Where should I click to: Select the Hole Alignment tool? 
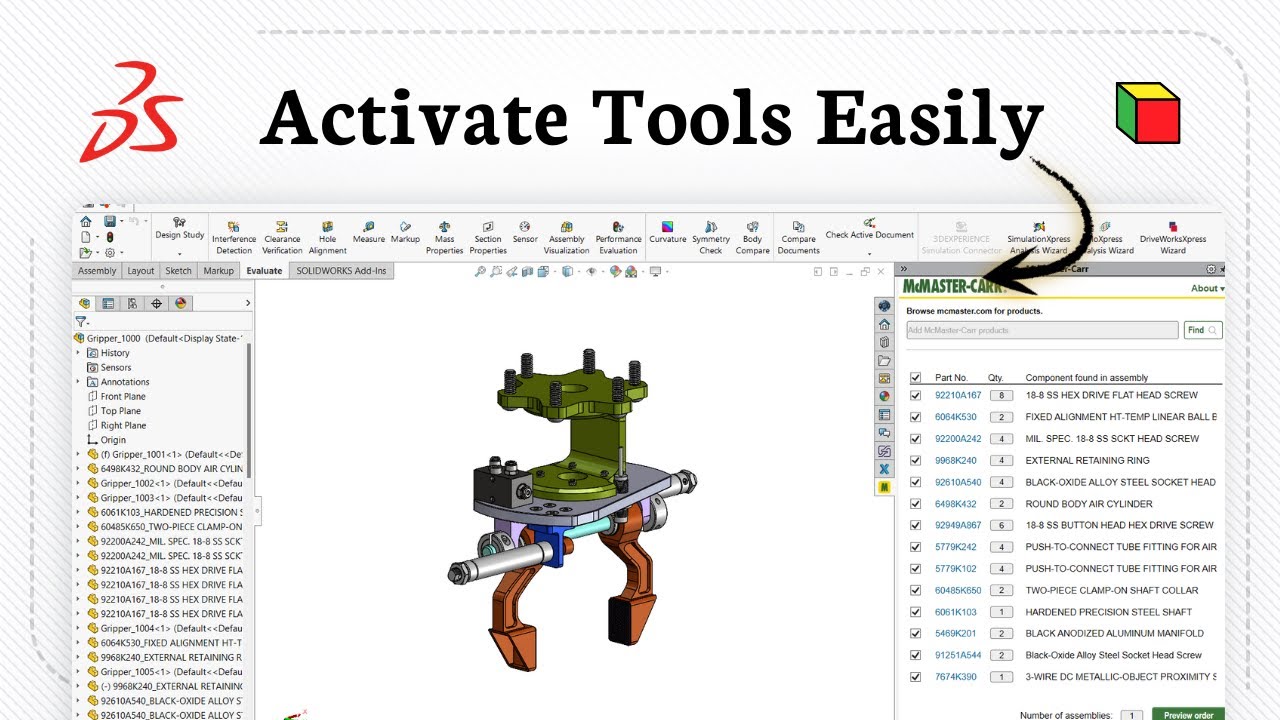click(327, 238)
